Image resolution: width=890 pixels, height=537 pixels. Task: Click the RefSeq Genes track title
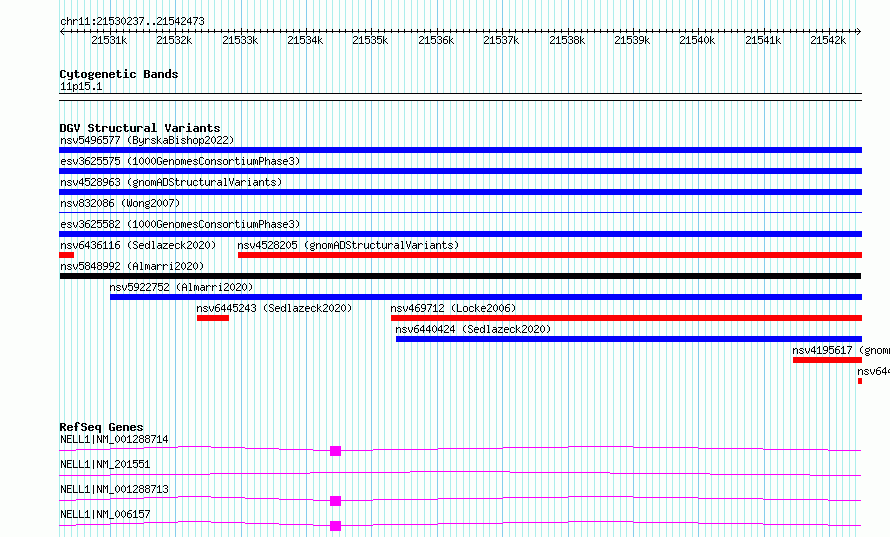[101, 427]
